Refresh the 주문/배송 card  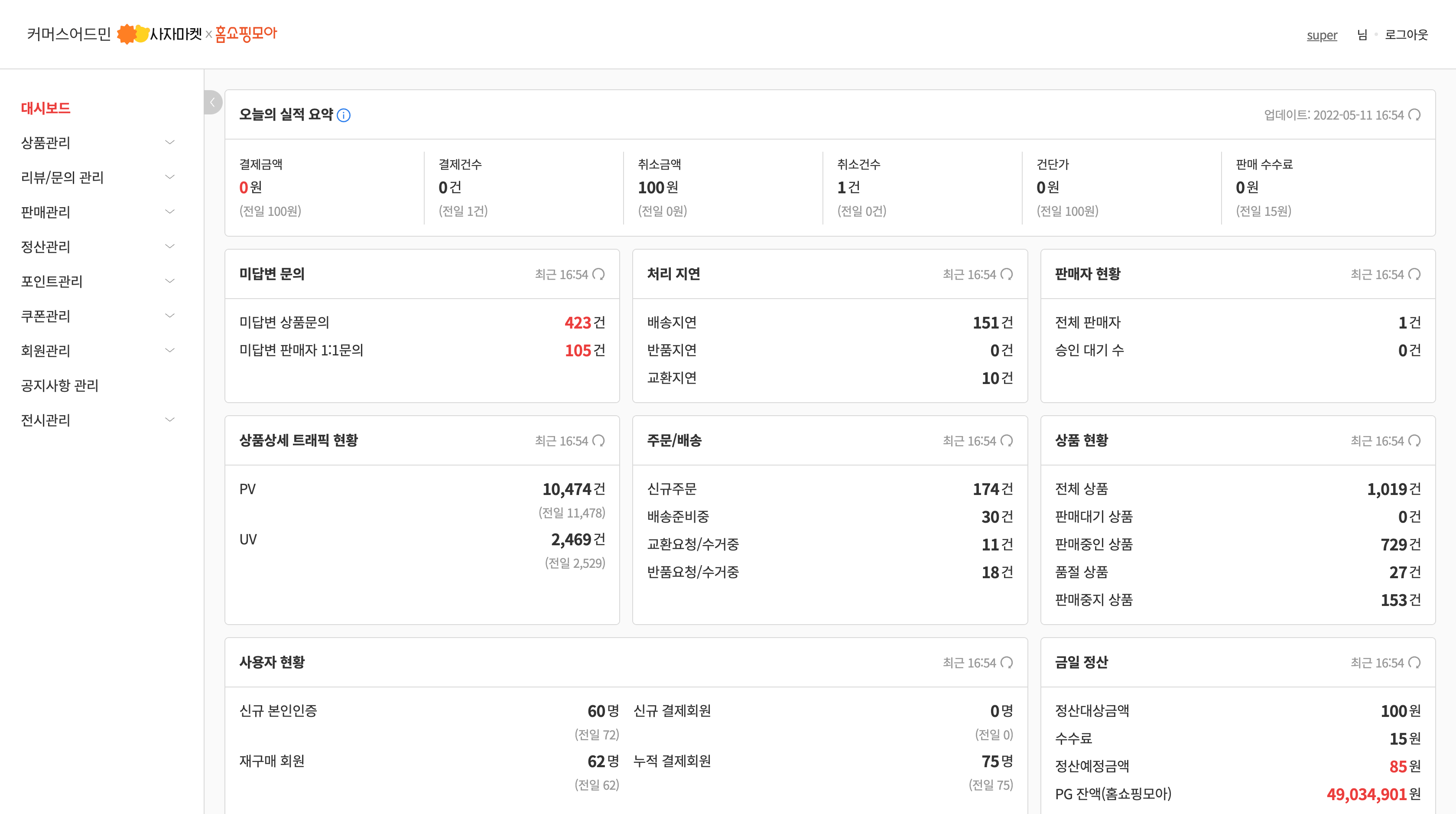1007,440
